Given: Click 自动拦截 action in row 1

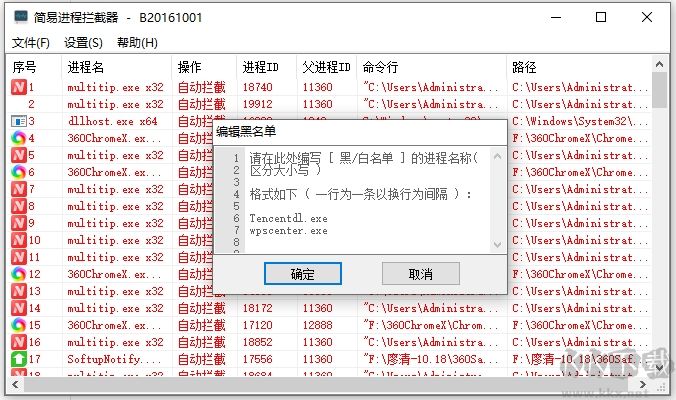Looking at the screenshot, I should 202,87.
